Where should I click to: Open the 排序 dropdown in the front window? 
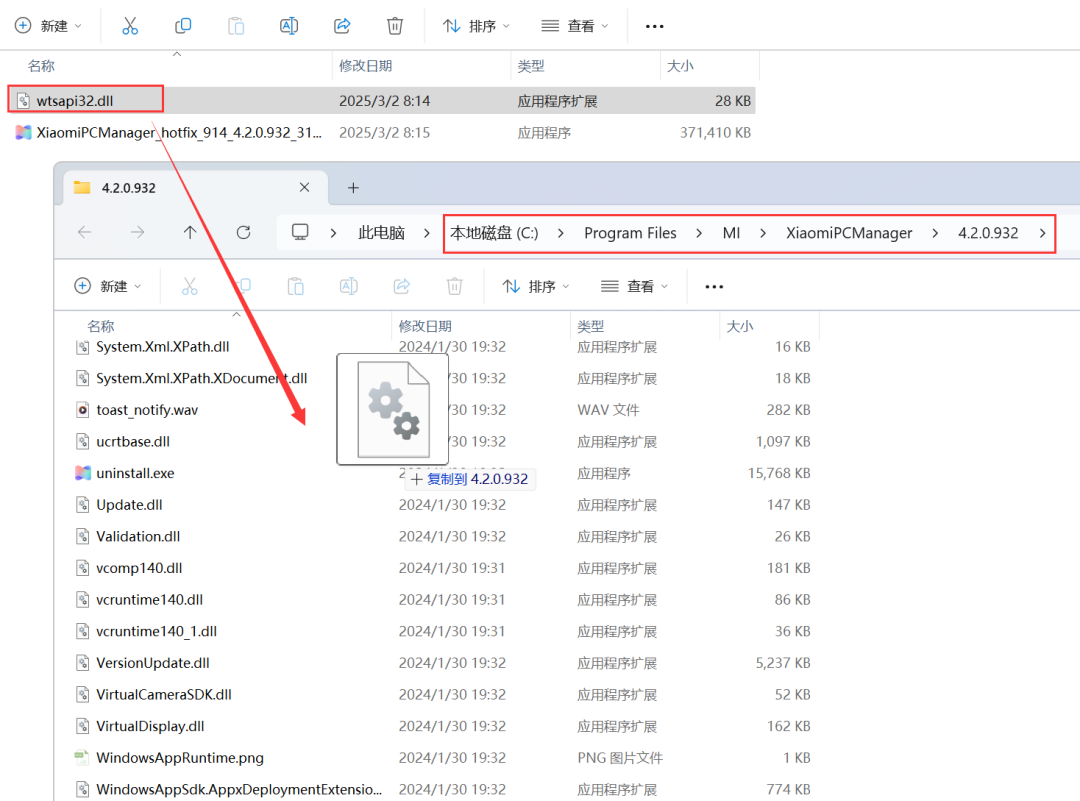[536, 286]
